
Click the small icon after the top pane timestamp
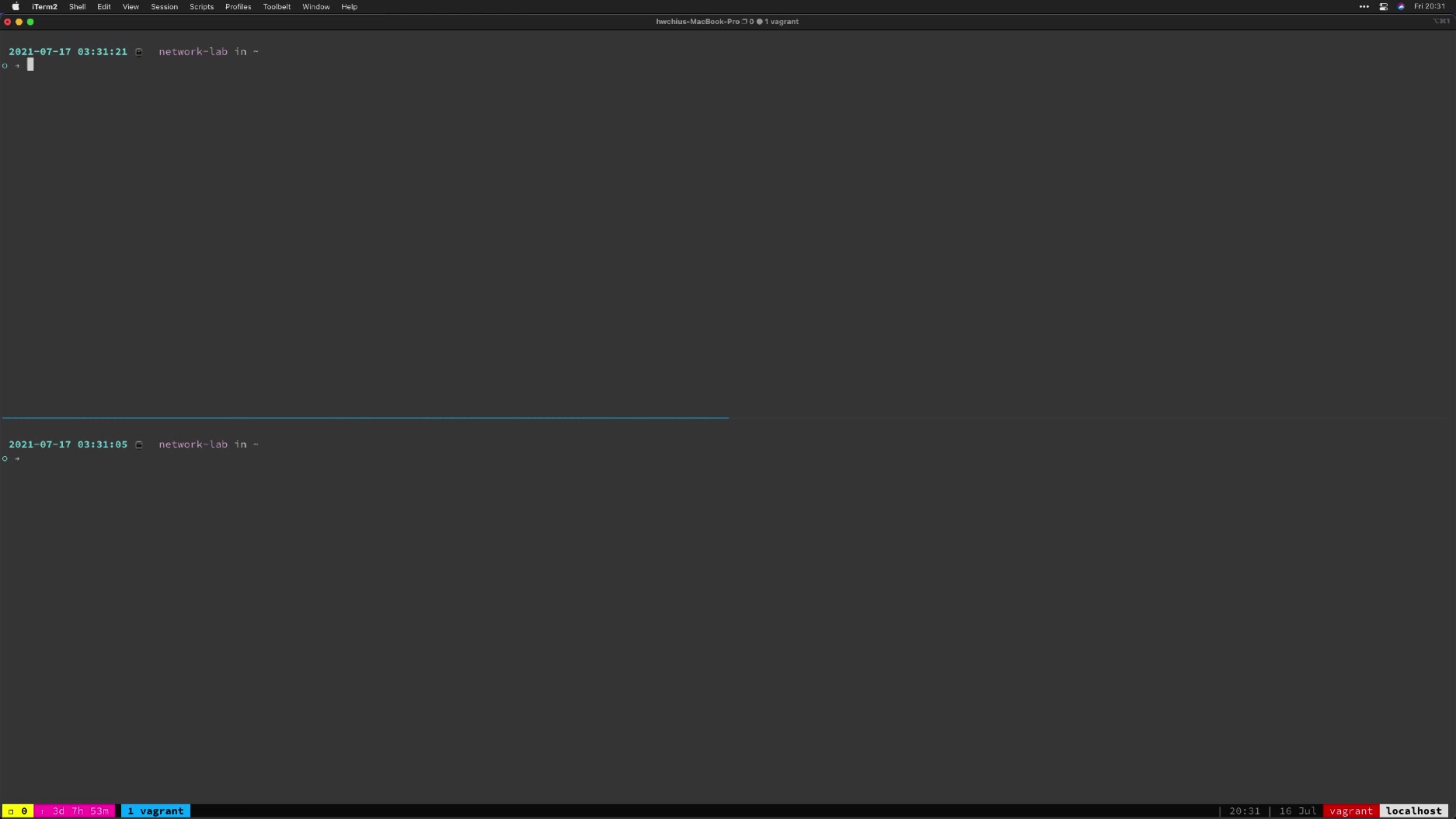pyautogui.click(x=139, y=52)
